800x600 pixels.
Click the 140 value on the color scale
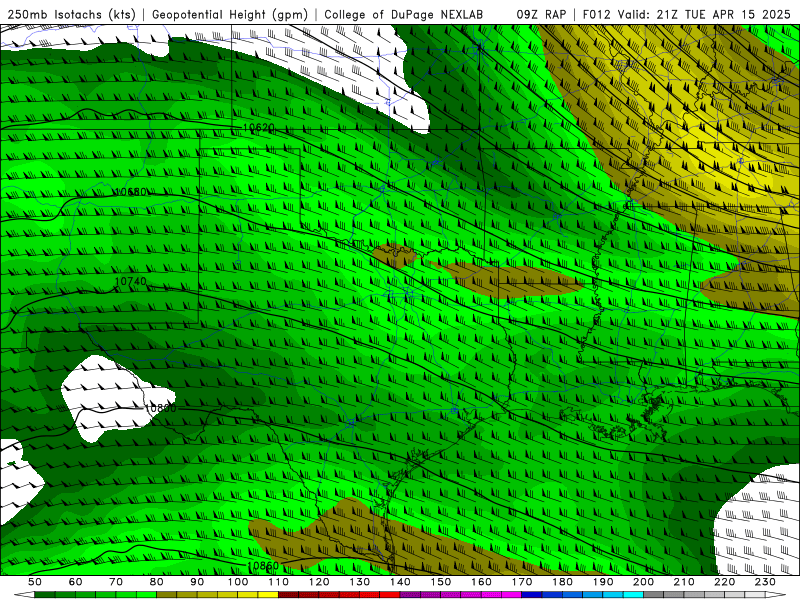pyautogui.click(x=400, y=582)
